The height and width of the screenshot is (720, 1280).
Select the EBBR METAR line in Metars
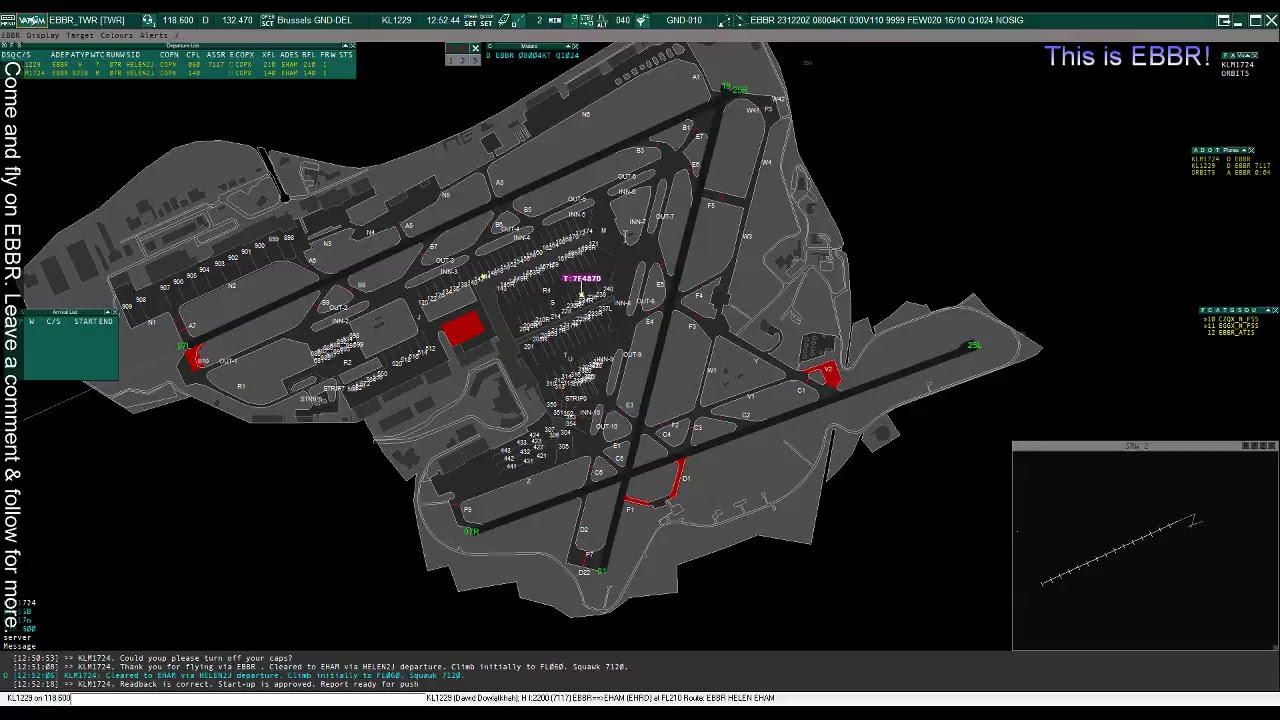(x=533, y=55)
